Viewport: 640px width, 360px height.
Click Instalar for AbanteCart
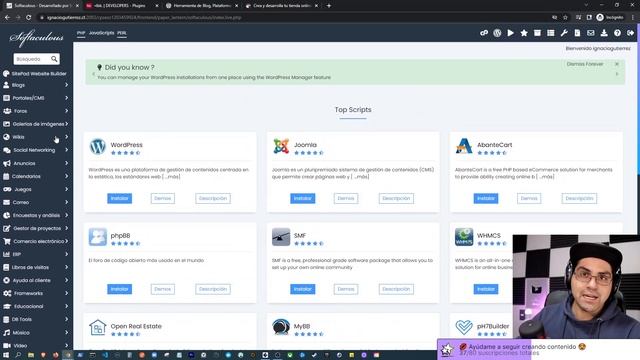pyautogui.click(x=486, y=198)
